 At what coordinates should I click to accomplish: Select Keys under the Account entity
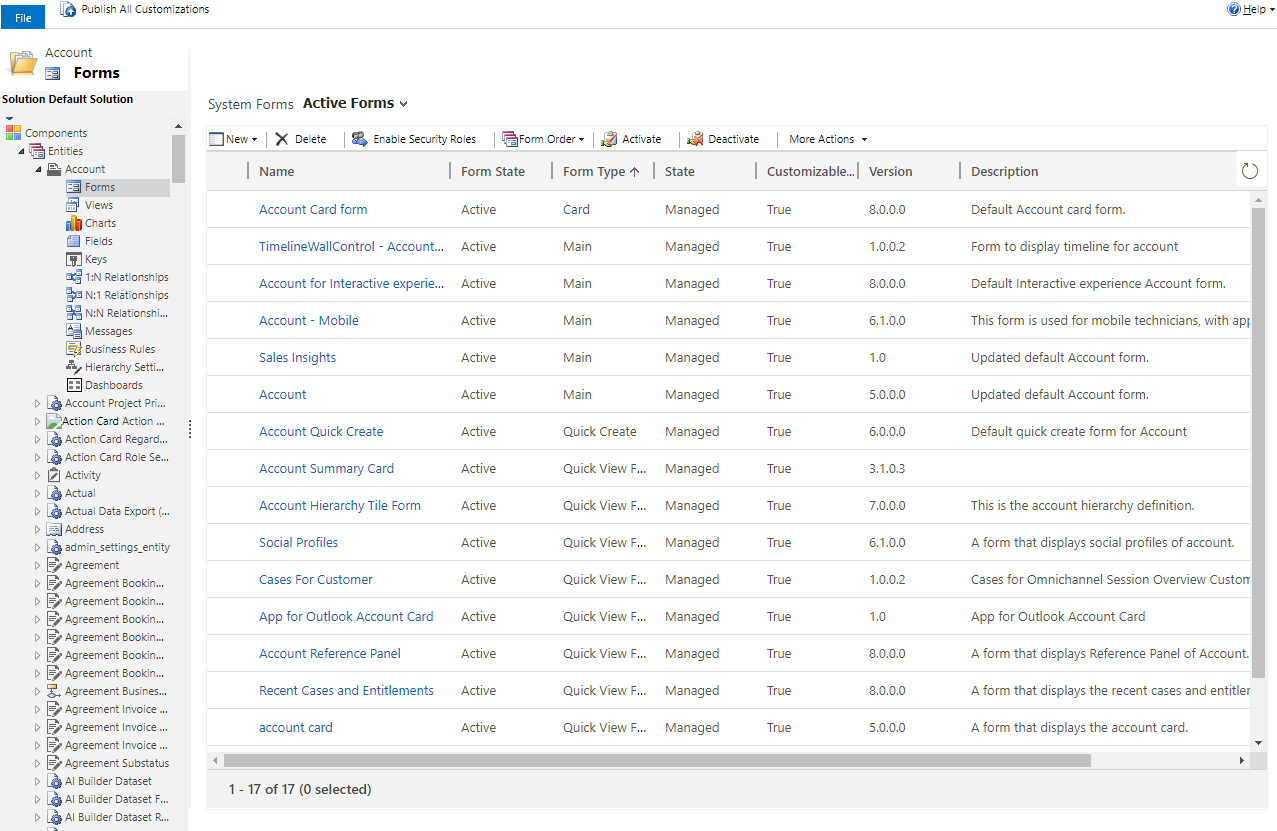[x=95, y=258]
